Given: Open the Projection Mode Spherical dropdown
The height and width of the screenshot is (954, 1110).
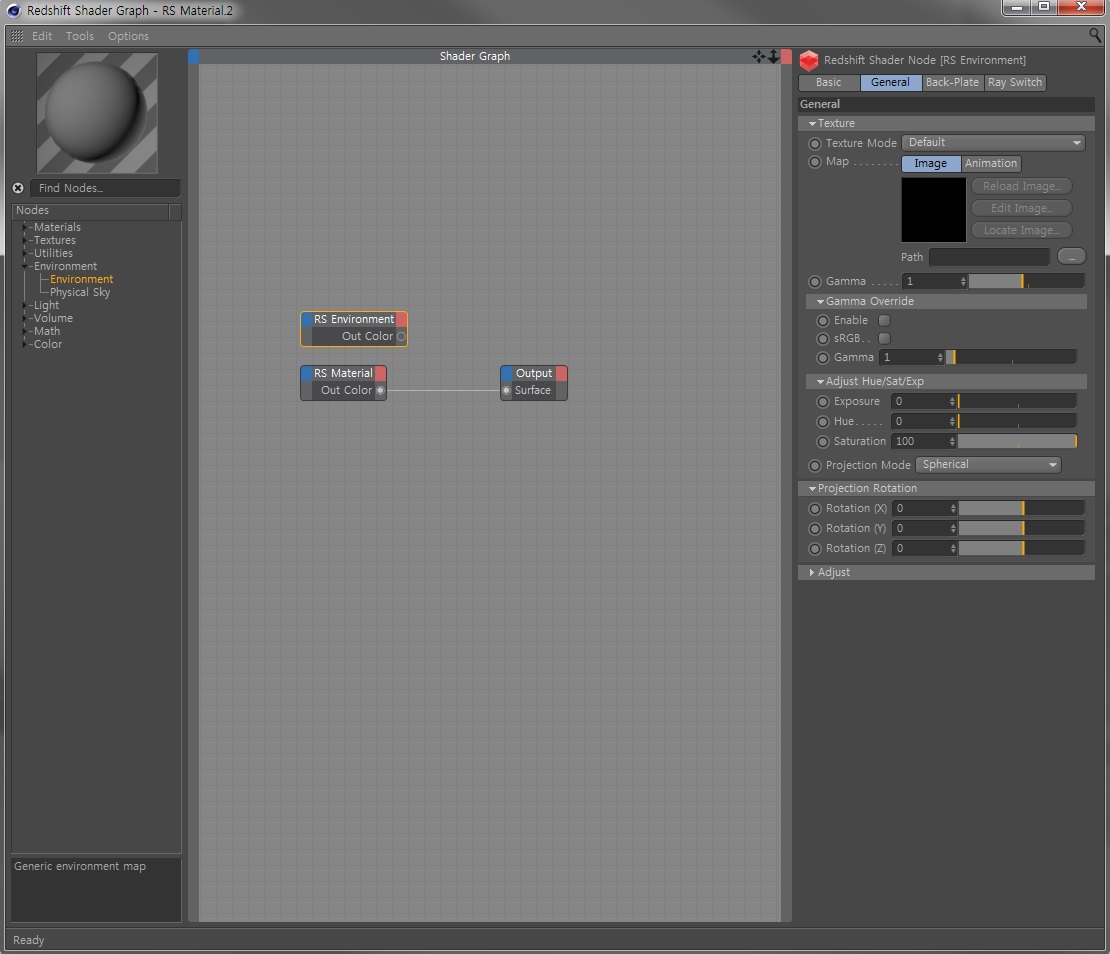Looking at the screenshot, I should (x=988, y=465).
